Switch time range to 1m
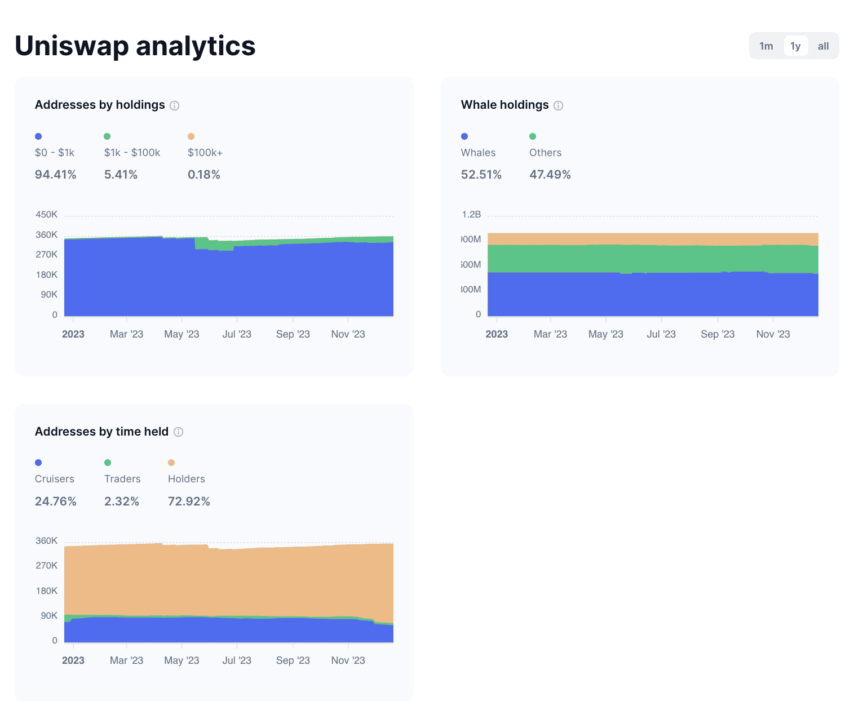Screen dimensions: 850x701 click(766, 46)
